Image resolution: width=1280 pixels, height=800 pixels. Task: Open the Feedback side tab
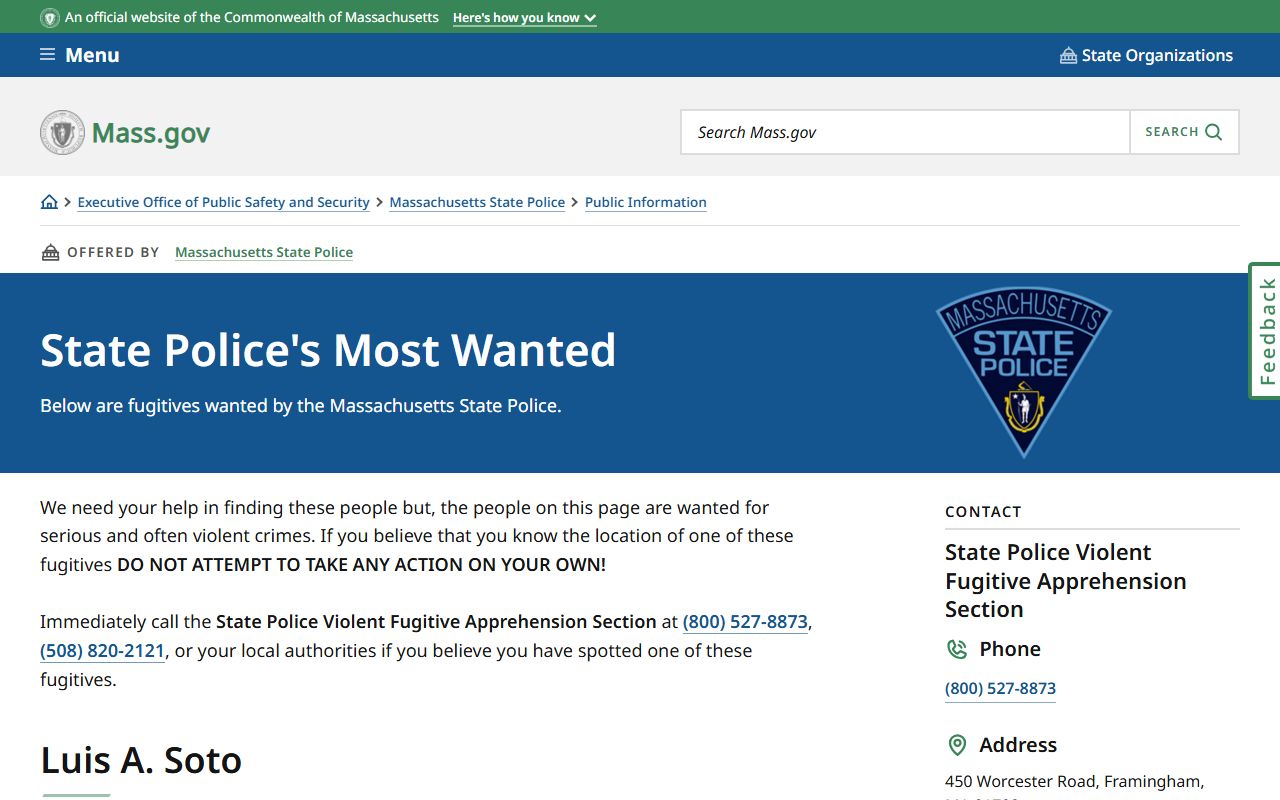tap(1265, 331)
